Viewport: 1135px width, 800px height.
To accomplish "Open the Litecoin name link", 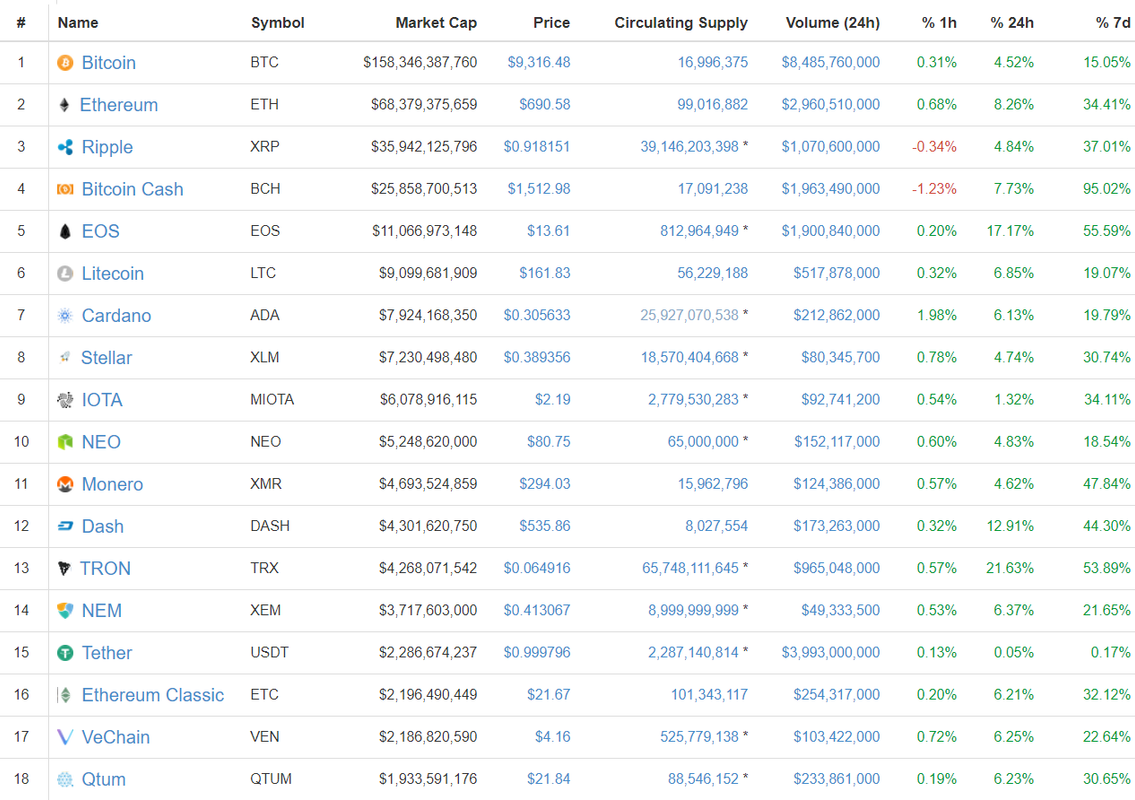I will [x=113, y=274].
